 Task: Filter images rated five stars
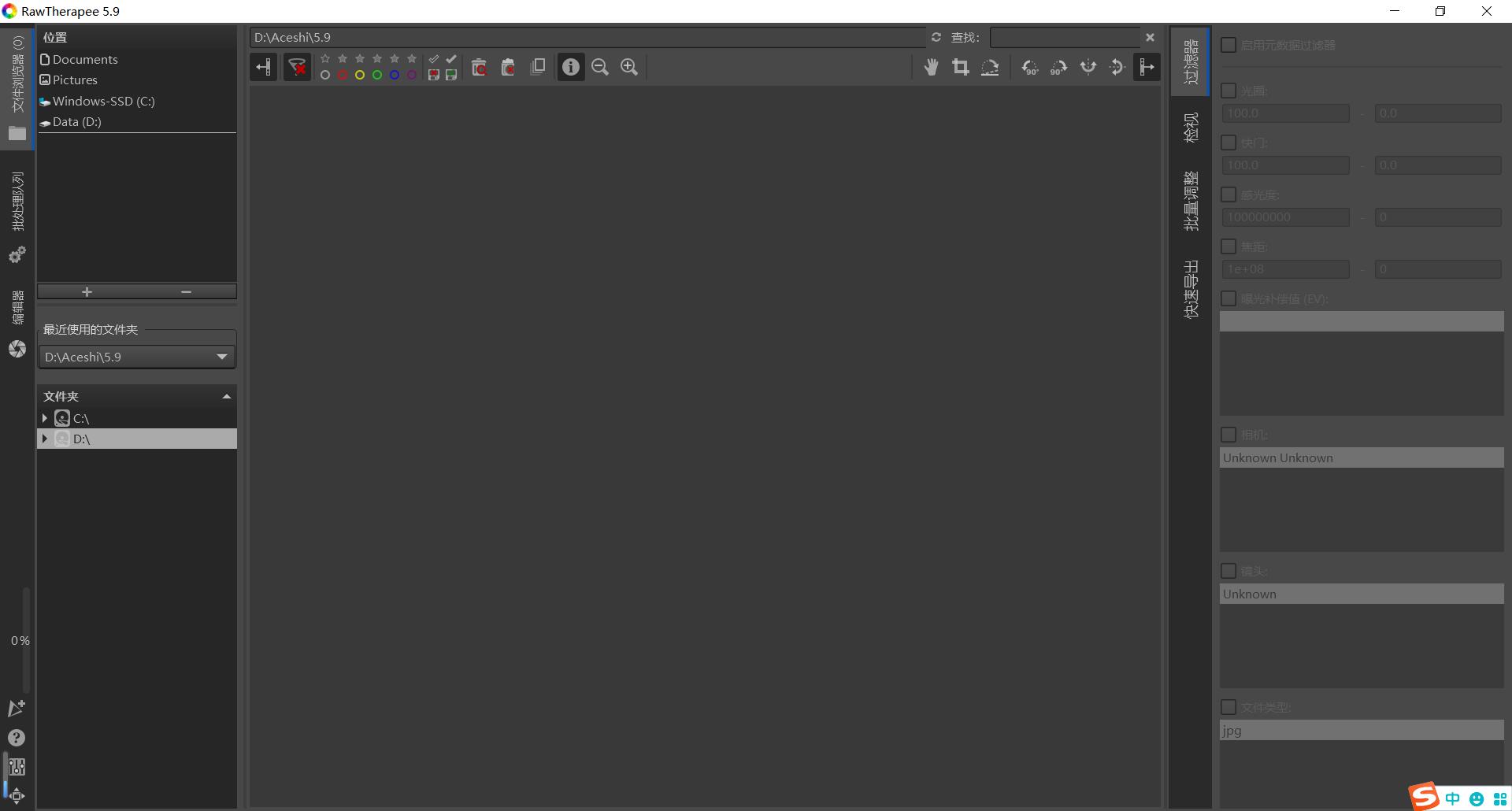coord(412,59)
